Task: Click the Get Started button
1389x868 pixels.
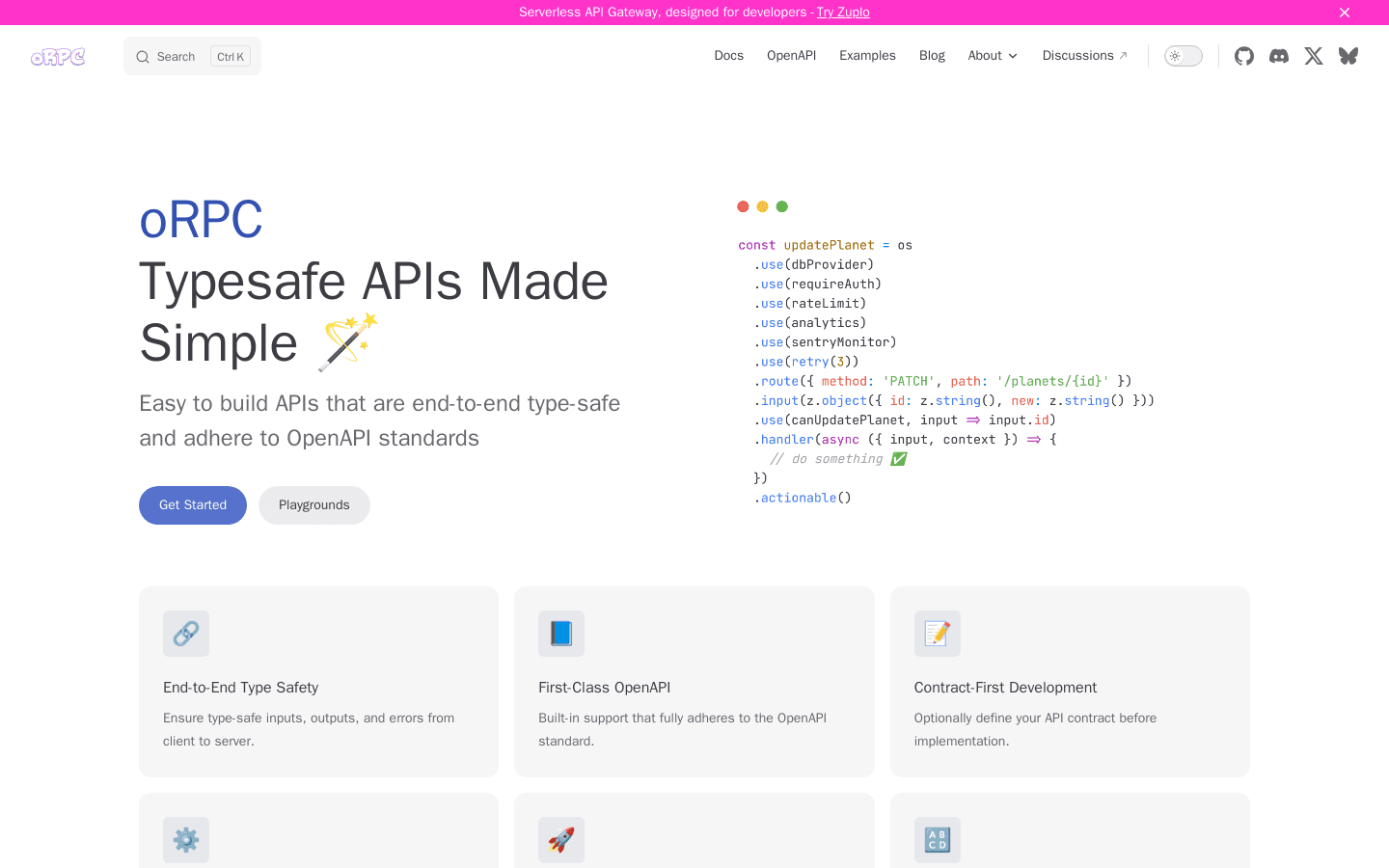Action: pos(192,504)
